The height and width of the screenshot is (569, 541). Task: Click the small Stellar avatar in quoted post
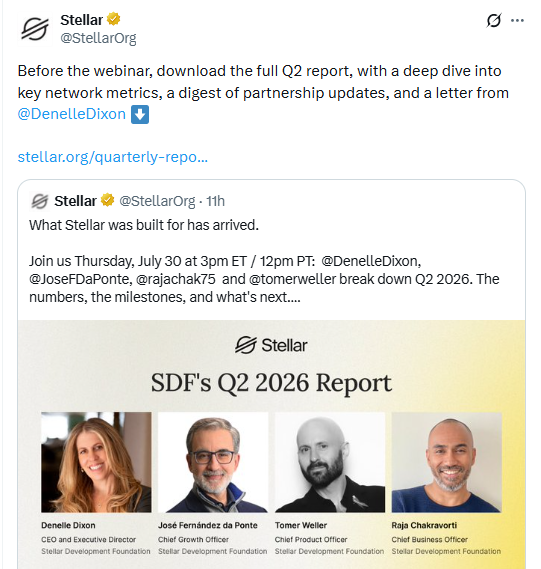tap(40, 201)
